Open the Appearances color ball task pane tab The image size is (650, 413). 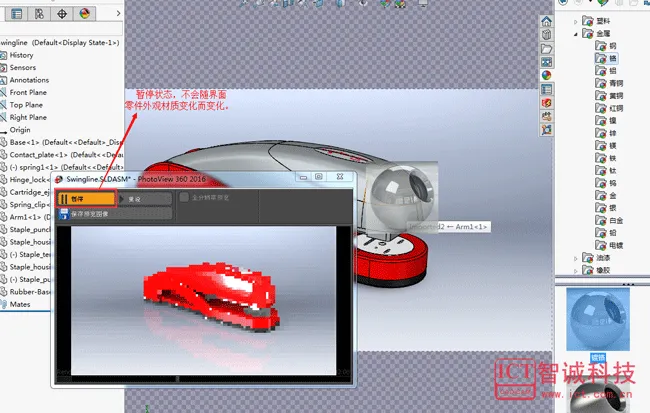(x=546, y=75)
